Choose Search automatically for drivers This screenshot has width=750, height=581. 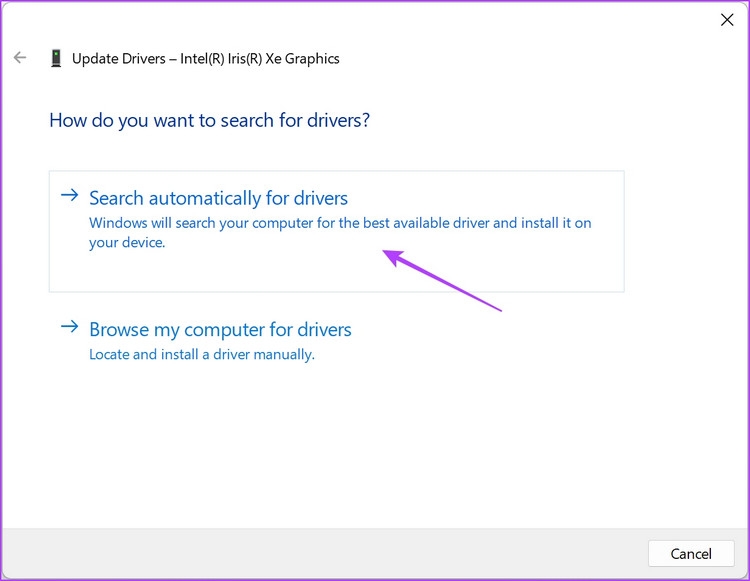tap(336, 231)
